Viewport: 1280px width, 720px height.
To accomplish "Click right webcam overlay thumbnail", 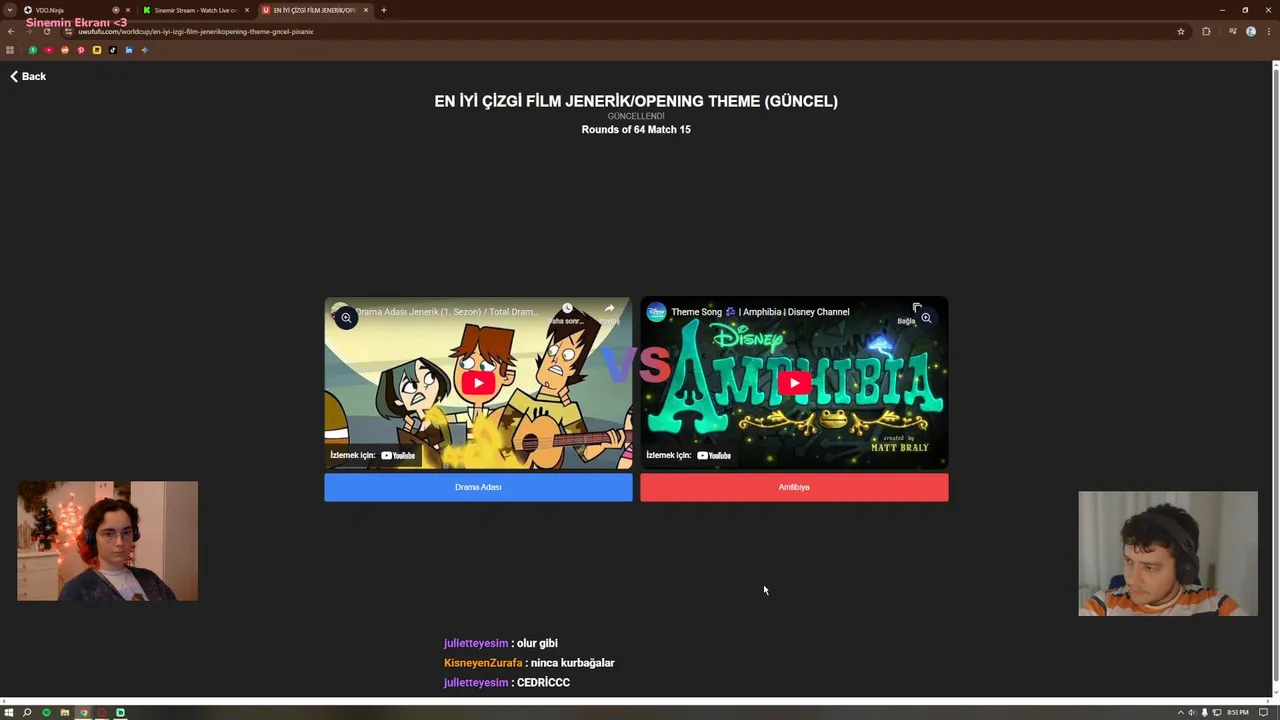I will pyautogui.click(x=1168, y=553).
